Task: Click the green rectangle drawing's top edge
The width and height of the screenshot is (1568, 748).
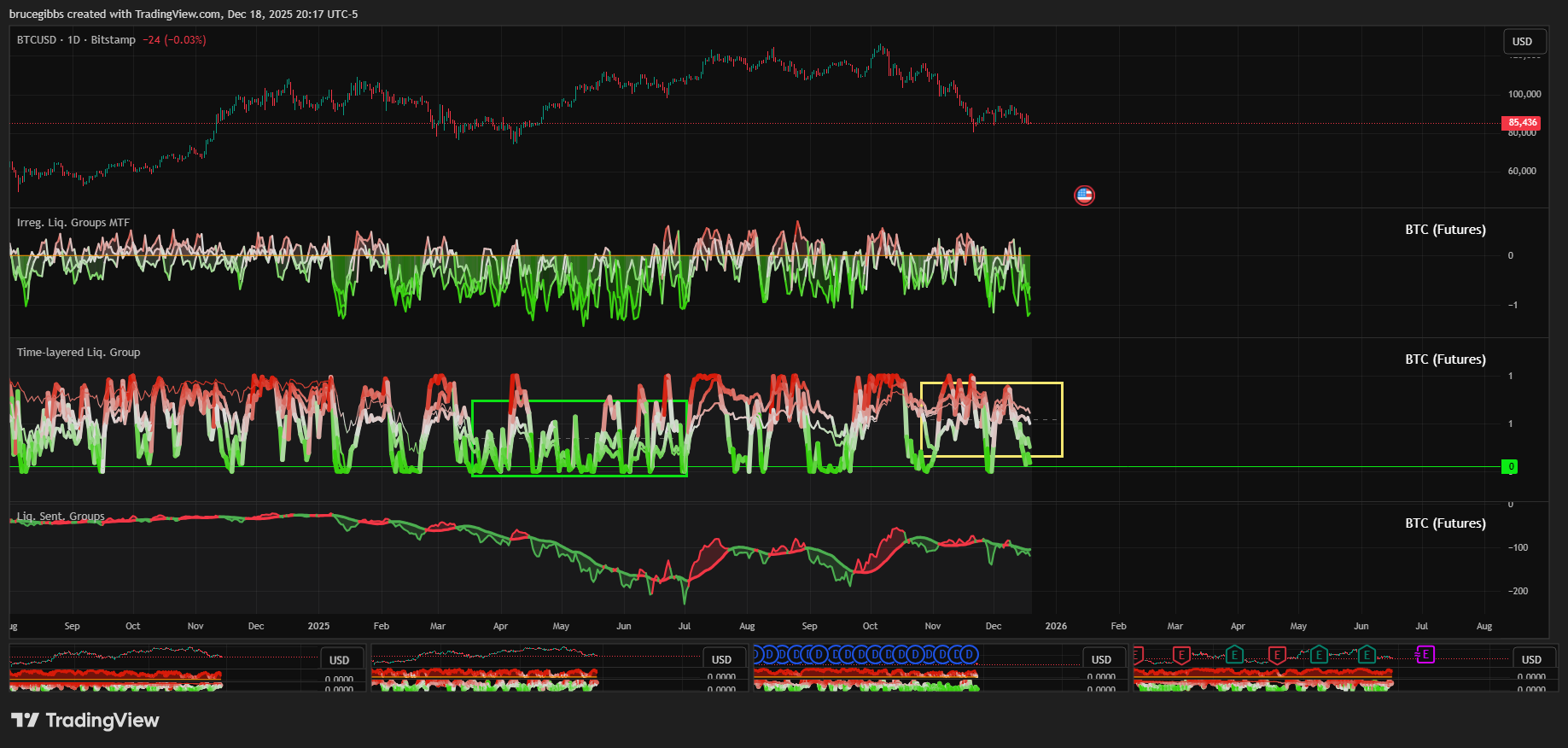Action: (579, 400)
